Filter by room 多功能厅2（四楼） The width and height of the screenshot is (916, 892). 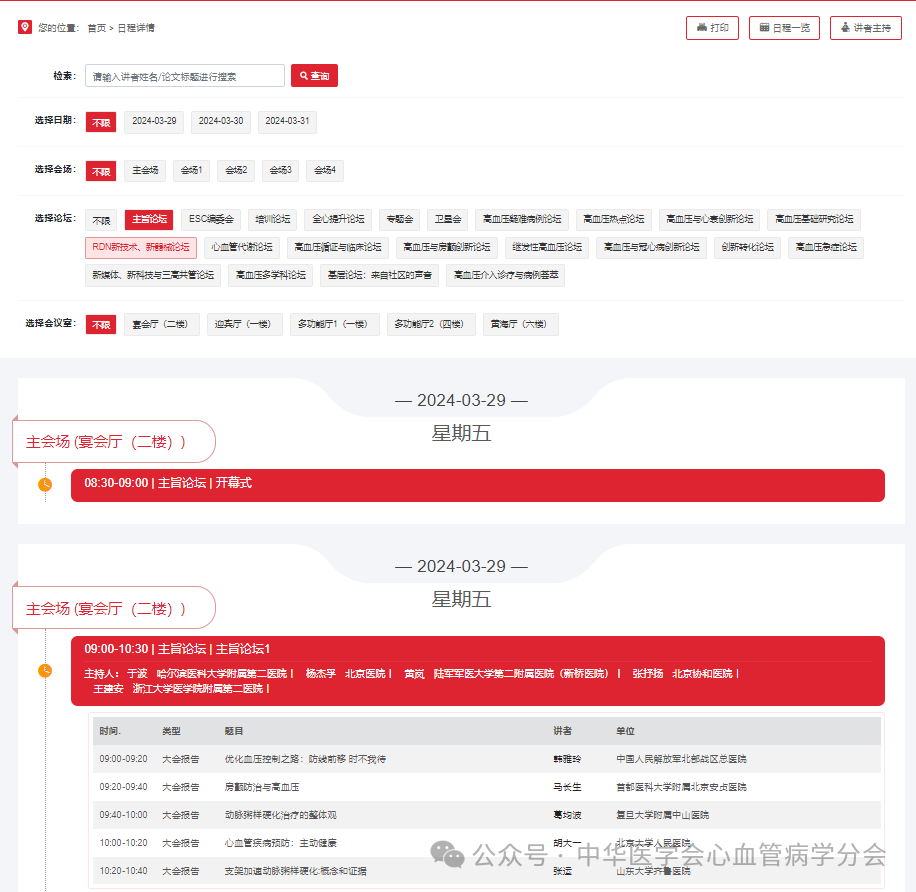[431, 325]
